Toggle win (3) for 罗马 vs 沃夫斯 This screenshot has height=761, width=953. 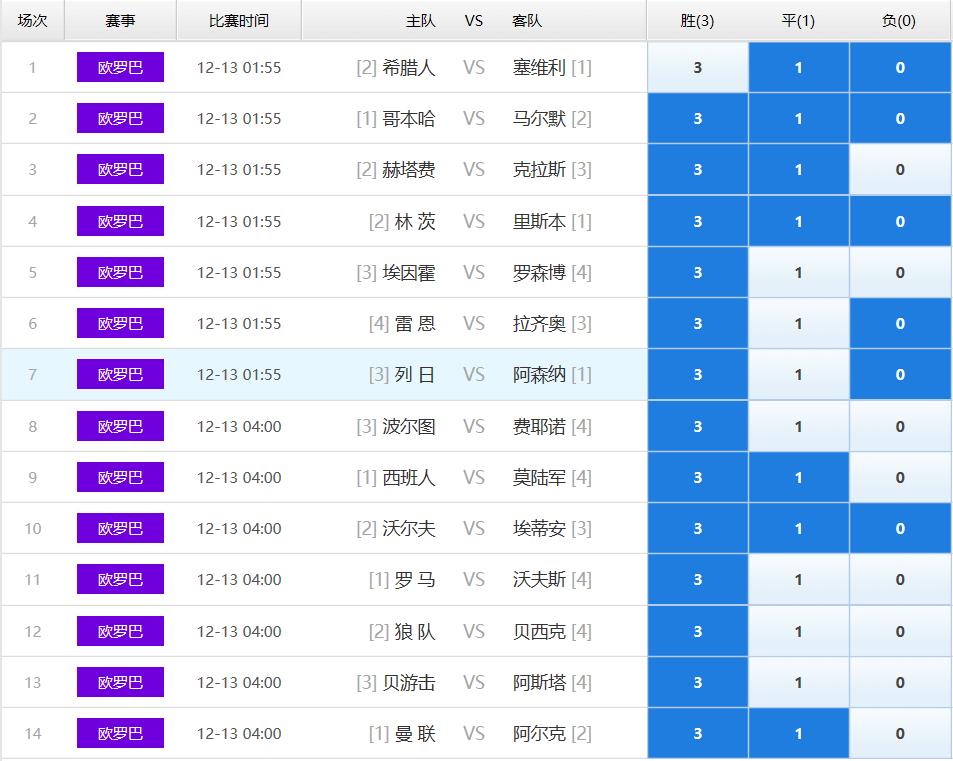(x=698, y=580)
